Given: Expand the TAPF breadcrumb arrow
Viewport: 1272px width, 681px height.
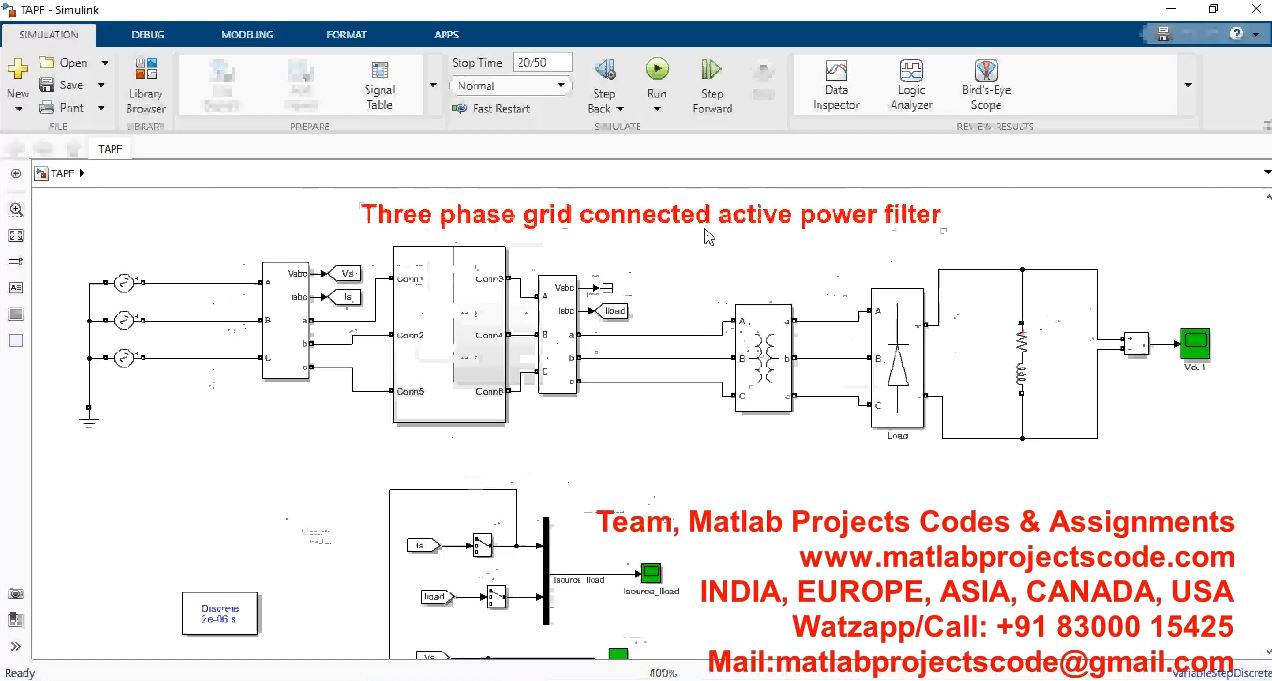Looking at the screenshot, I should click(82, 173).
